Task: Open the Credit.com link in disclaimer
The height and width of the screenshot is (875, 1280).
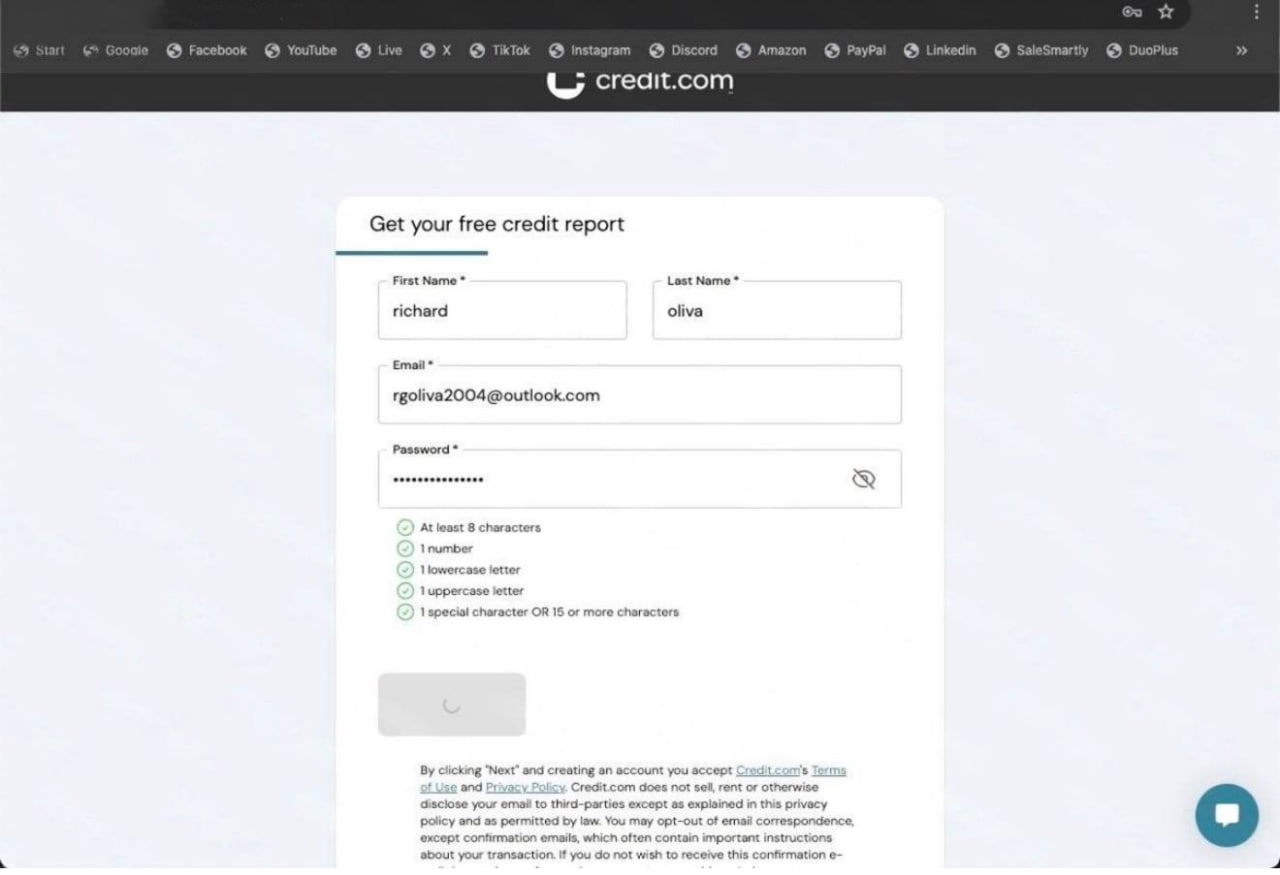Action: point(767,770)
